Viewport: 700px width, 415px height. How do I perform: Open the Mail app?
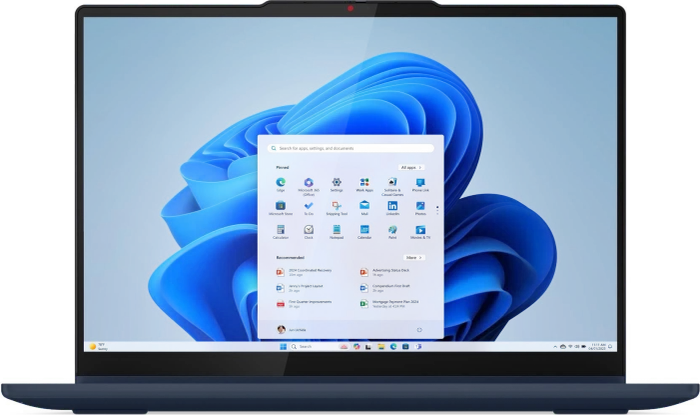364,206
